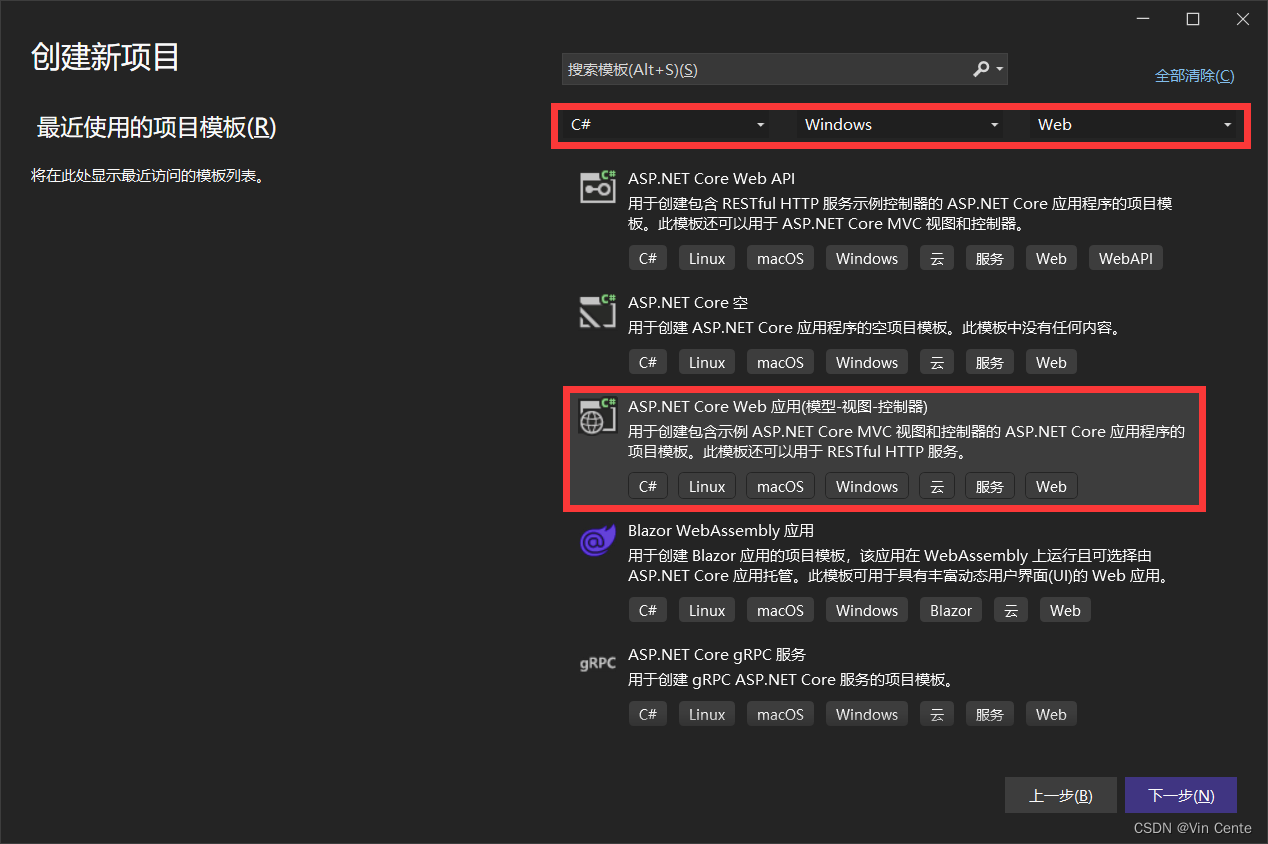1268x844 pixels.
Task: Click 全部清除(C) link
Action: coord(1194,76)
